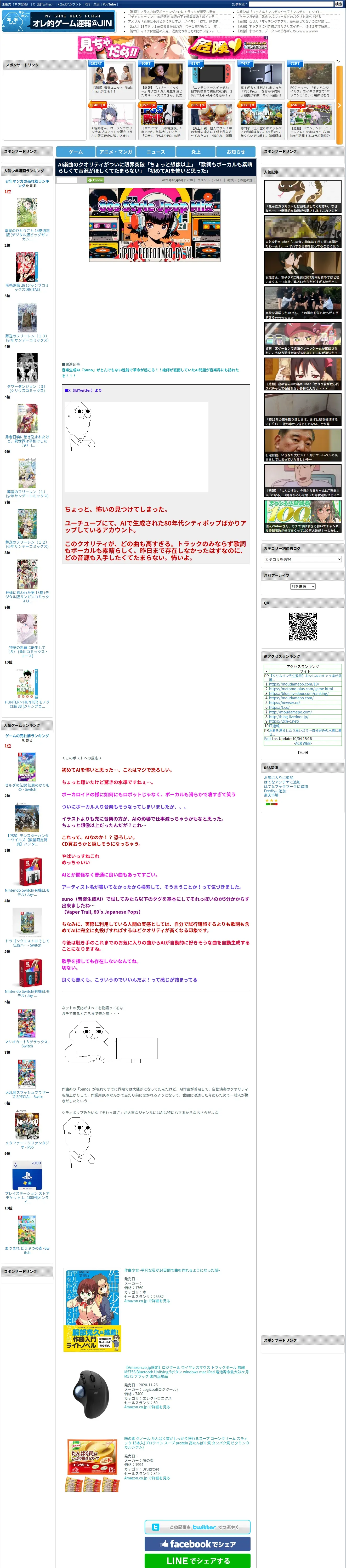Open the 炎上 navigation tab
Viewport: 346px width, 1568px height.
196,152
